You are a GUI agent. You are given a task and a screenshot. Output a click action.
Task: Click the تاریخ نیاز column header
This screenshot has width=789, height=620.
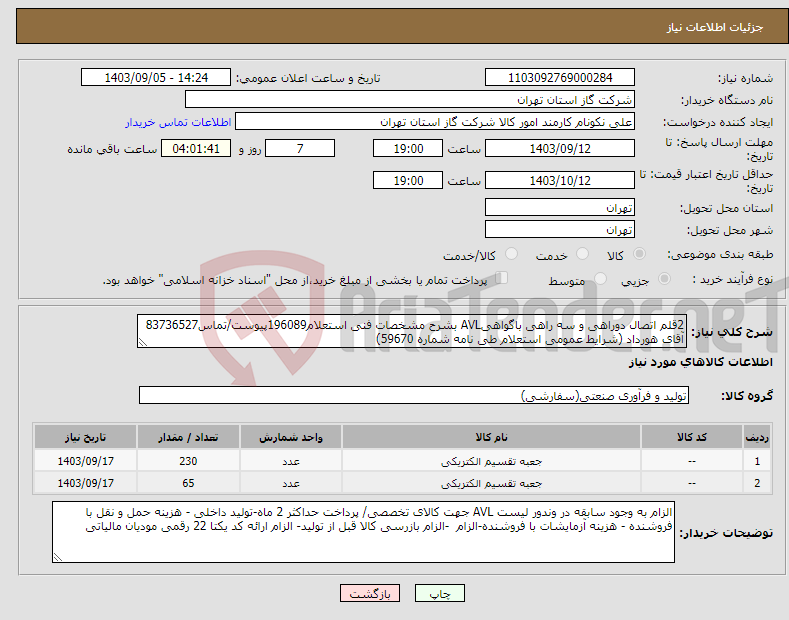point(85,437)
